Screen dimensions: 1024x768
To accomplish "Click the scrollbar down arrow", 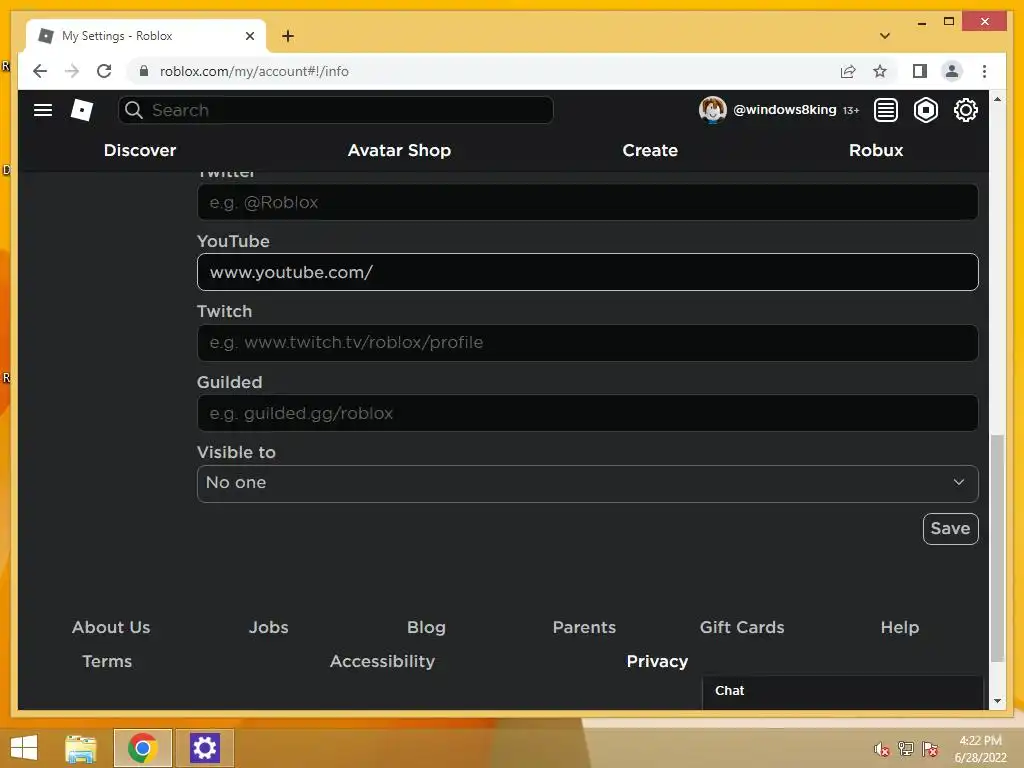I will (x=997, y=701).
